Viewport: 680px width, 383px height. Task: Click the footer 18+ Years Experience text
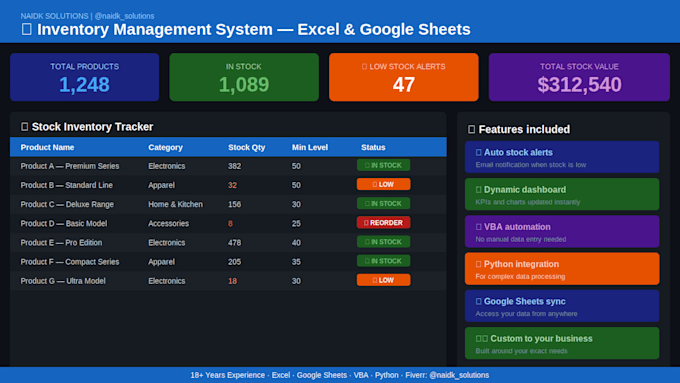[340, 375]
